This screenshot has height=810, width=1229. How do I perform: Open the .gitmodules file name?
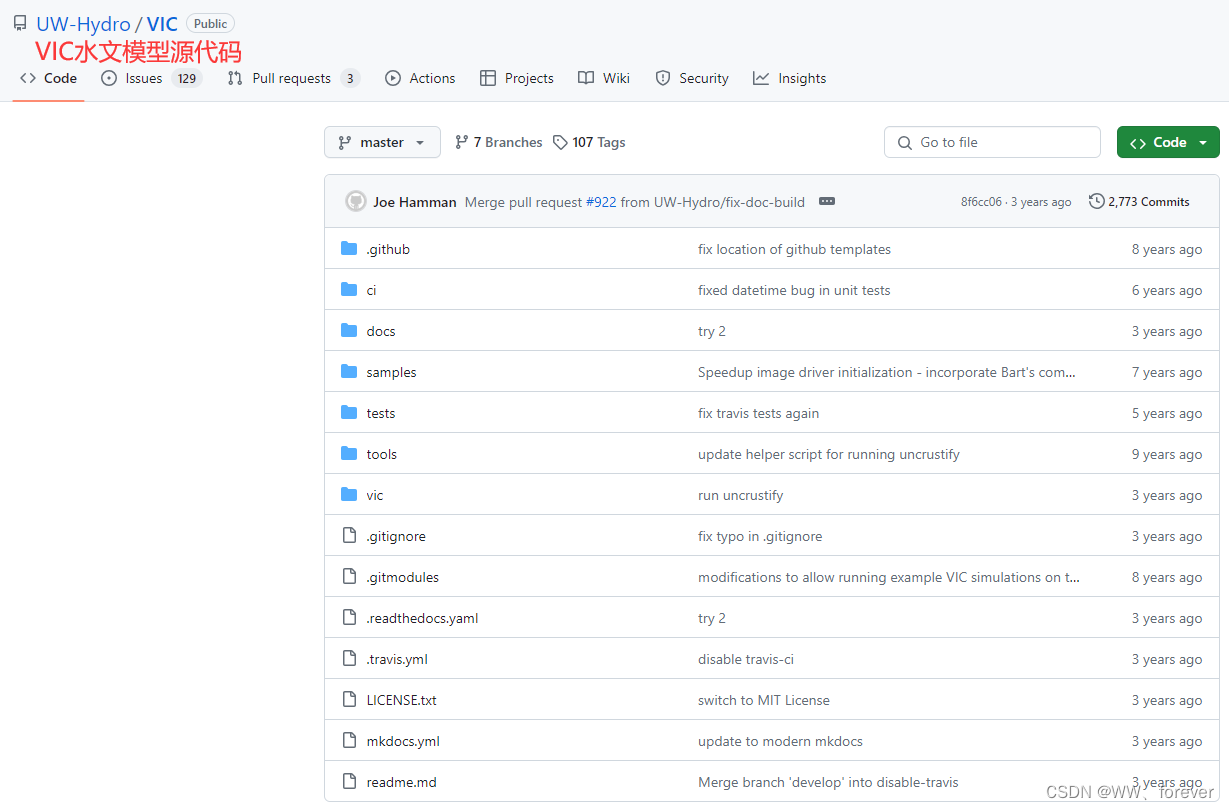pyautogui.click(x=403, y=577)
